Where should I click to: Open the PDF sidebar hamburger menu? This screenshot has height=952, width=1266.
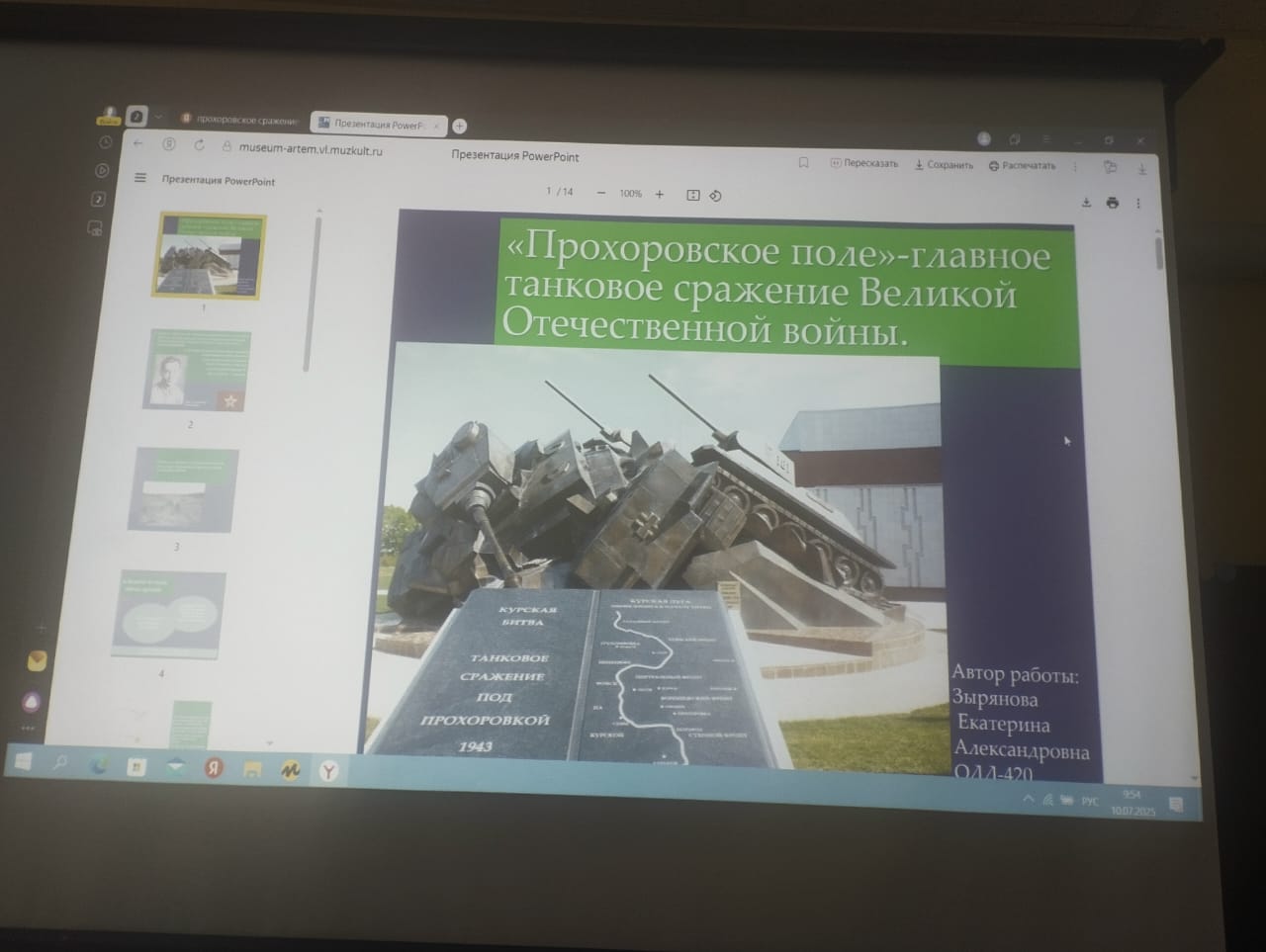point(140,179)
